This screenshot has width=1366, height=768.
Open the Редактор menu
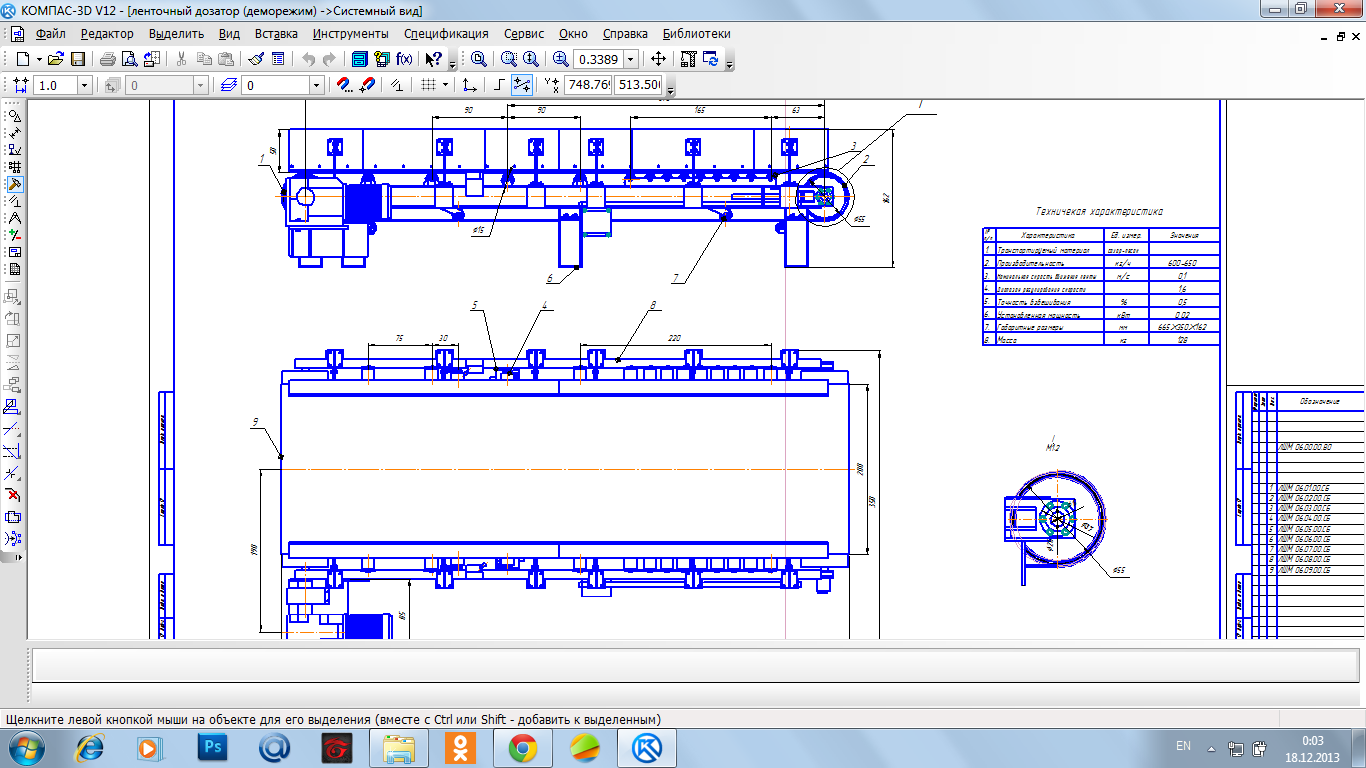coord(107,33)
